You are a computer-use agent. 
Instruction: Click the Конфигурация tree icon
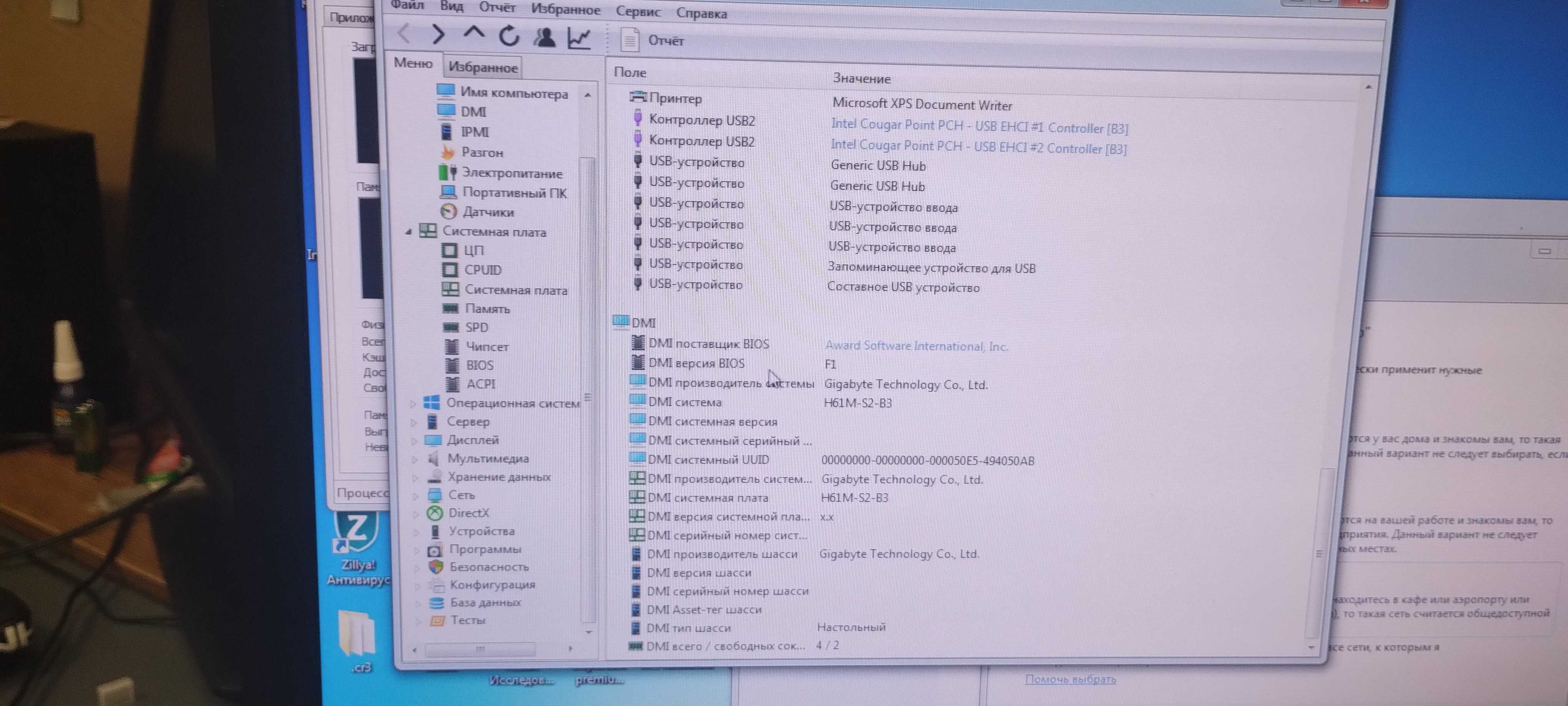point(436,585)
